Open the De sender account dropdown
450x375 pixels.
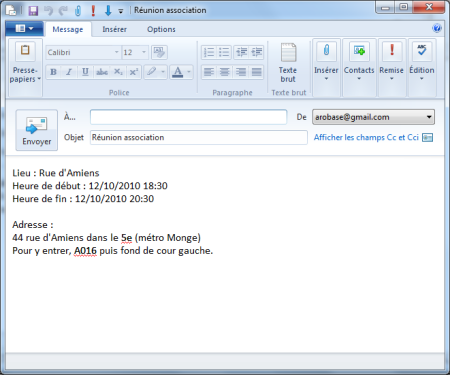(373, 117)
